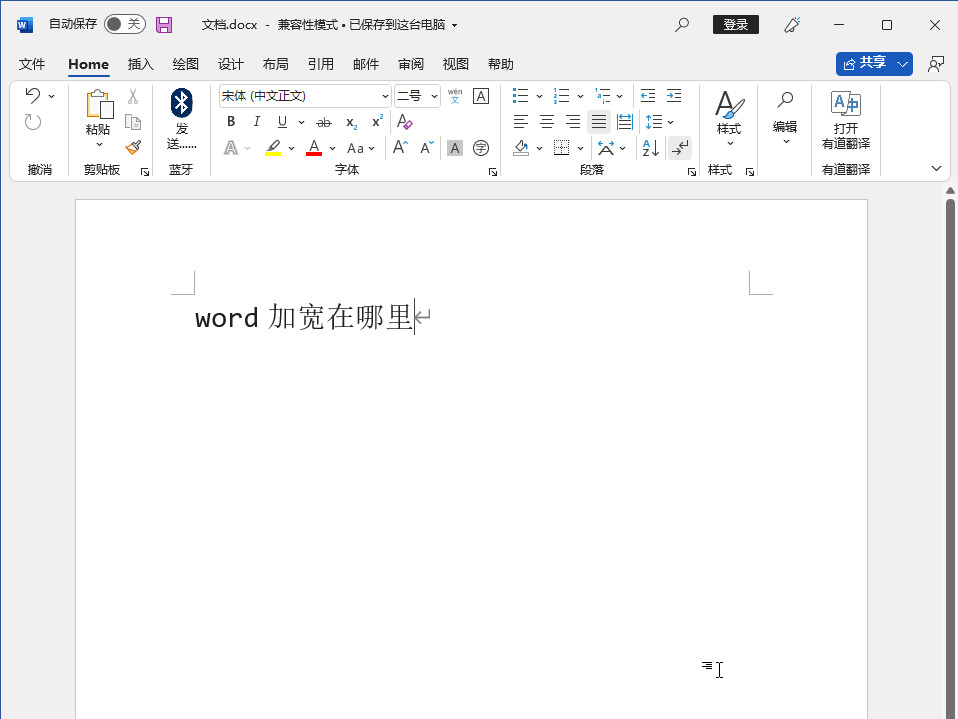Increase font size with the A^ icon
The height and width of the screenshot is (719, 958).
click(x=400, y=147)
